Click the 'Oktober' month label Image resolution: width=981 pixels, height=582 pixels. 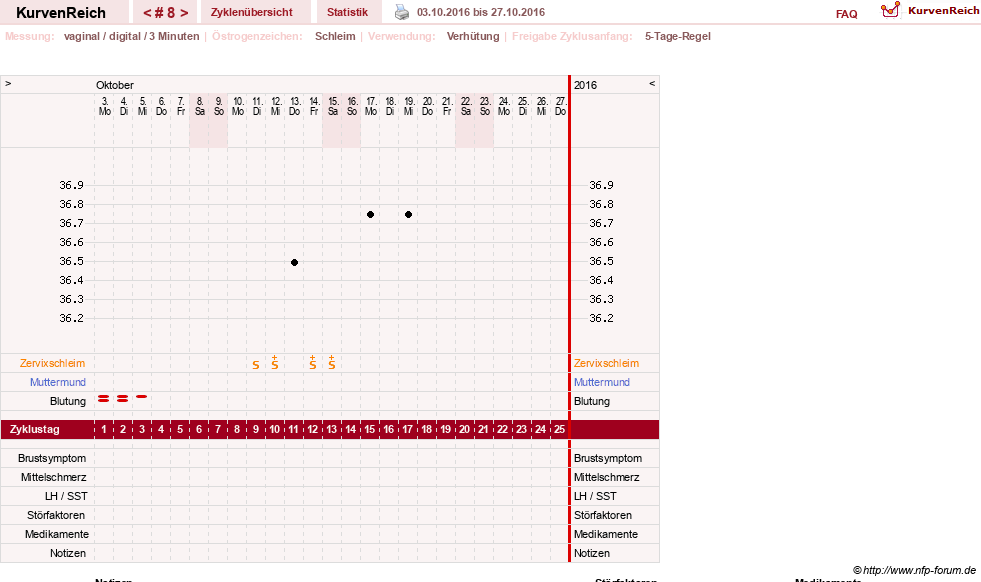114,85
